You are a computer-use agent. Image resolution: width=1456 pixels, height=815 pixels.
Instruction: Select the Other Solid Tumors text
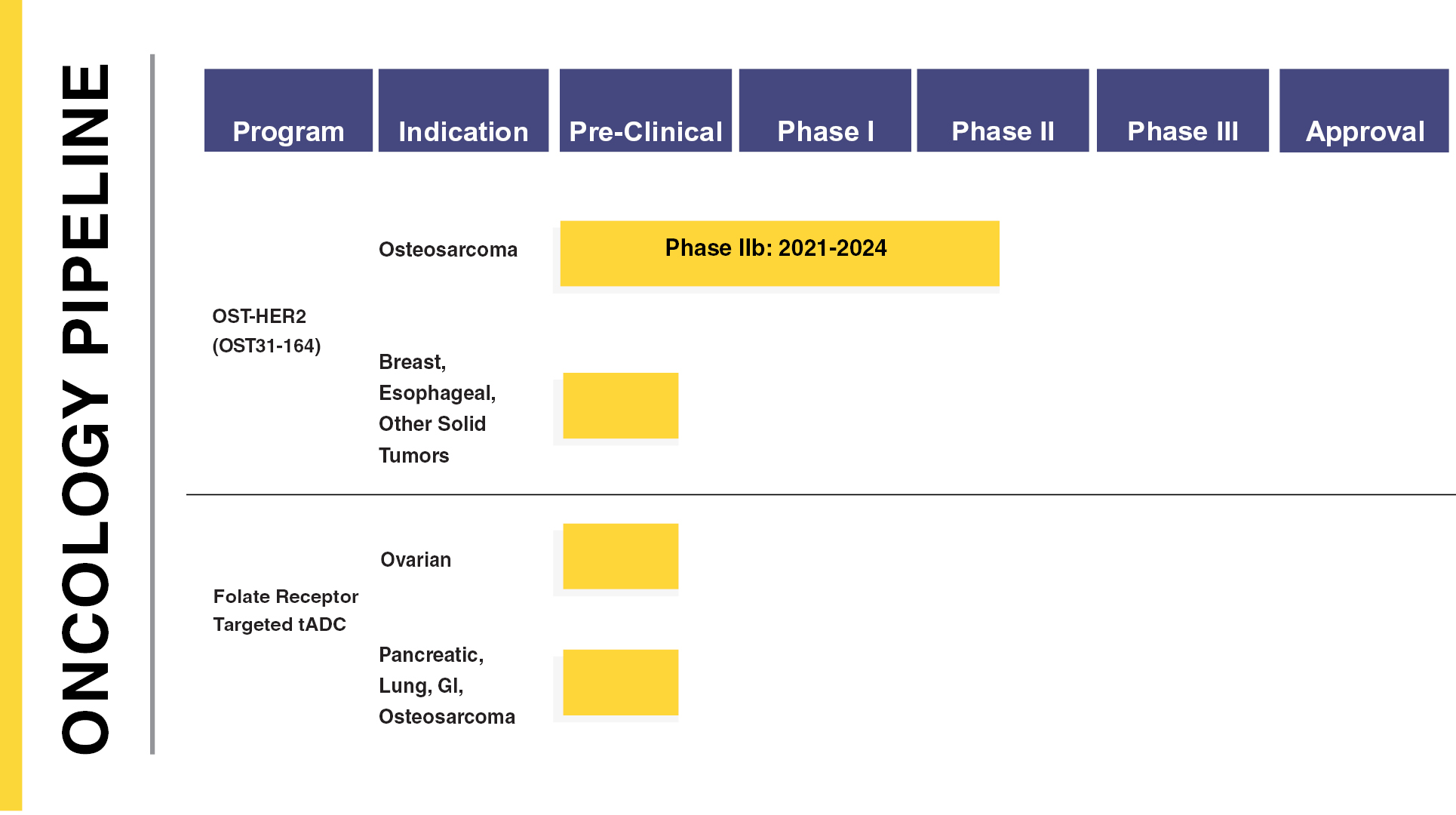(432, 439)
